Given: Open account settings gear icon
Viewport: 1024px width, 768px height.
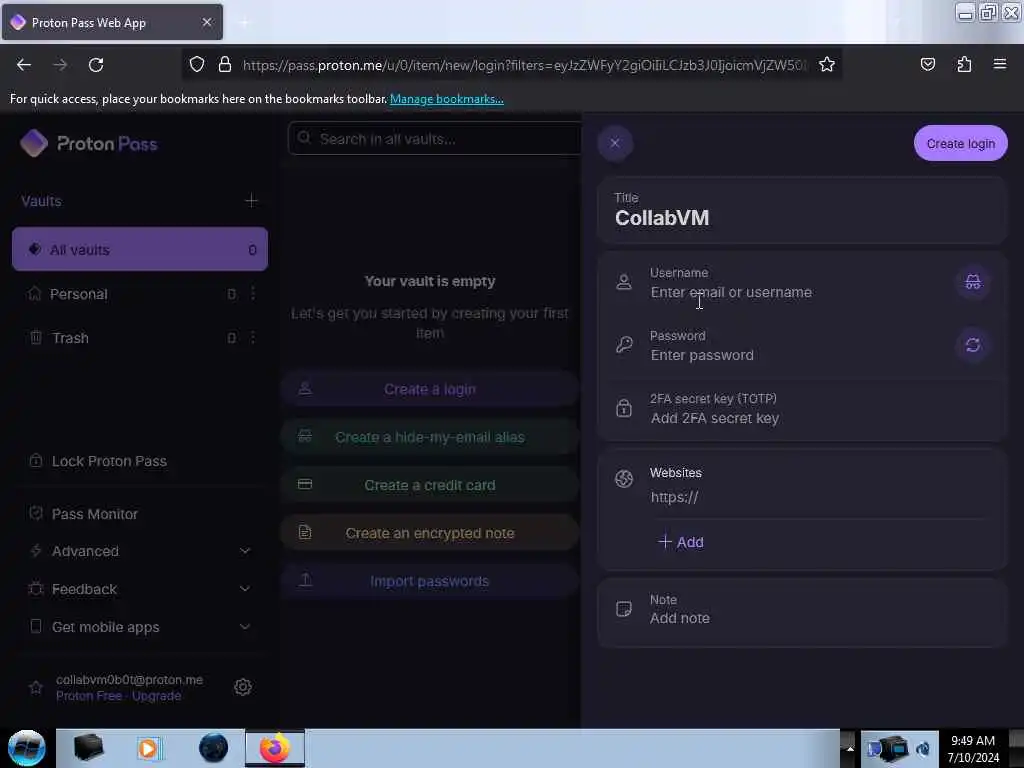Looking at the screenshot, I should (x=243, y=687).
